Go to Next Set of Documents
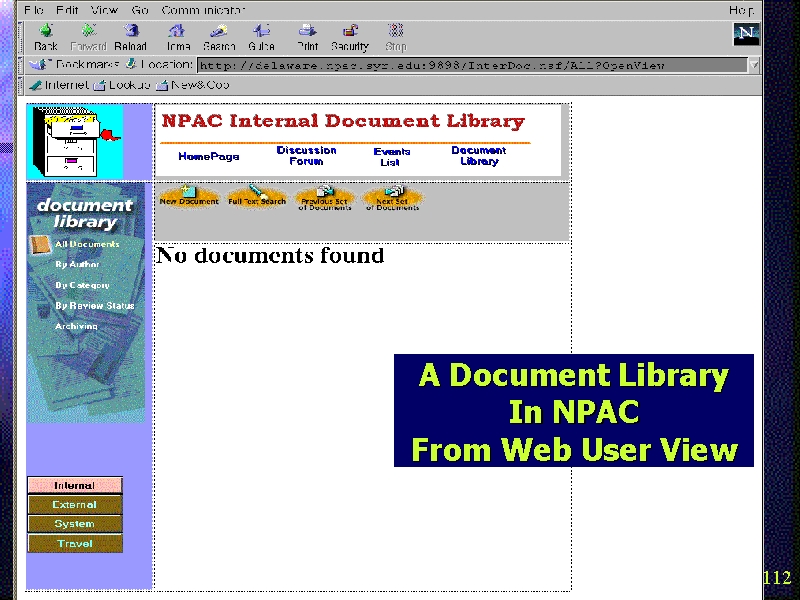Viewport: 800px width, 600px height. pos(392,198)
